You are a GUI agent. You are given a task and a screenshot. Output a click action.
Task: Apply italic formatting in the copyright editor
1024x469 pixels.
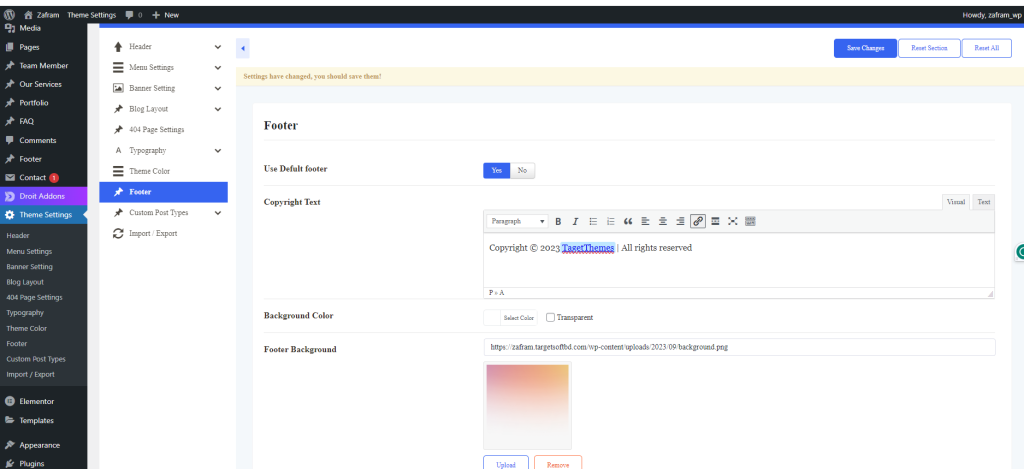coord(575,221)
